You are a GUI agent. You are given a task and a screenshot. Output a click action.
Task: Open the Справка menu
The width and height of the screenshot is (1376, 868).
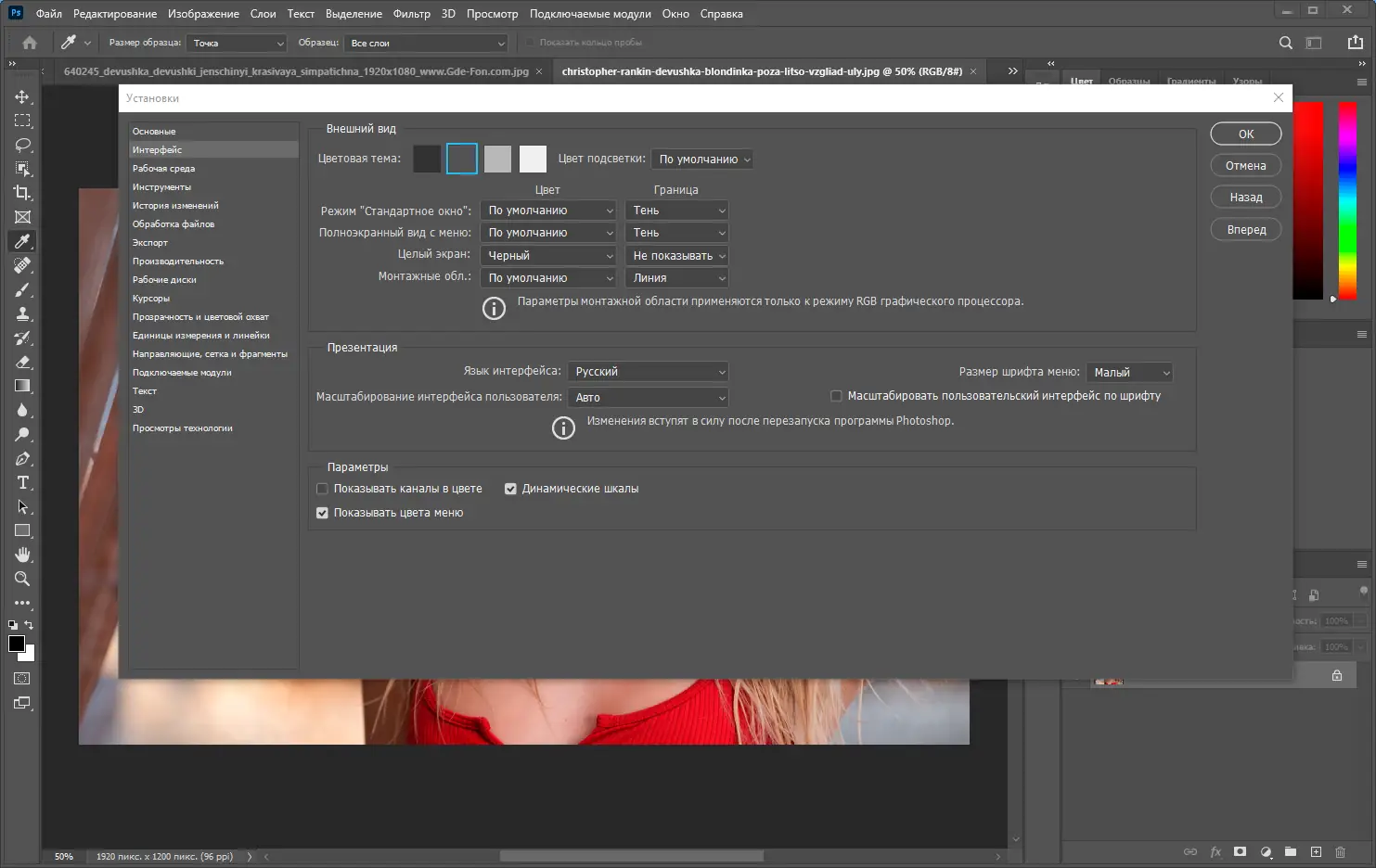click(722, 14)
